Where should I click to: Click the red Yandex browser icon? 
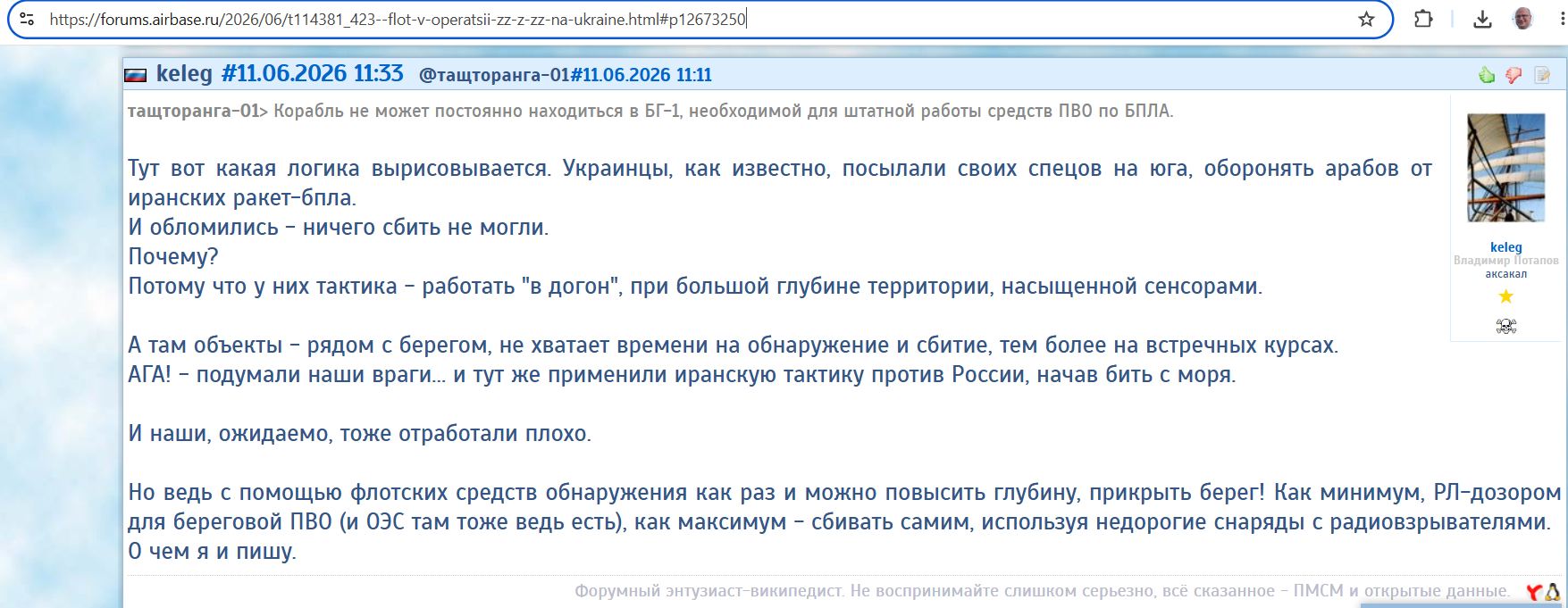1533,592
